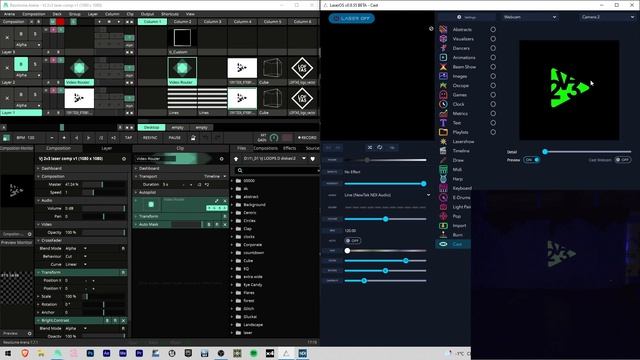Open the Clock app icon in LaserOS
Screen dimensions: 640x360
[x=443, y=104]
